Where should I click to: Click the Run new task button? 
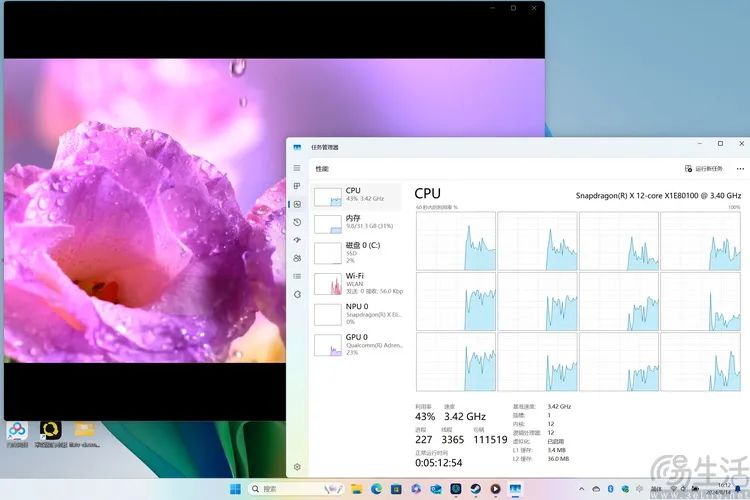(x=703, y=169)
